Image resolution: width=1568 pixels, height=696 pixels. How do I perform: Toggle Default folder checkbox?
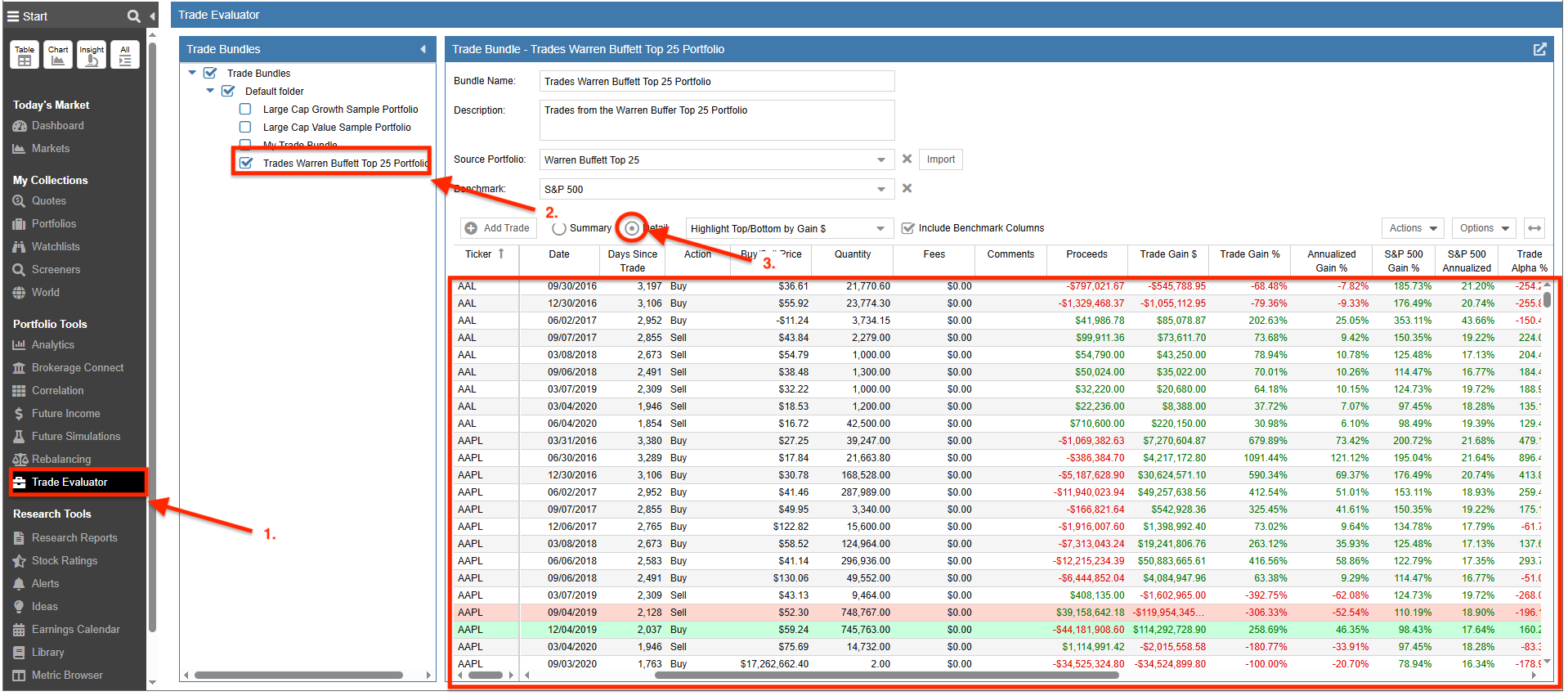click(x=228, y=91)
